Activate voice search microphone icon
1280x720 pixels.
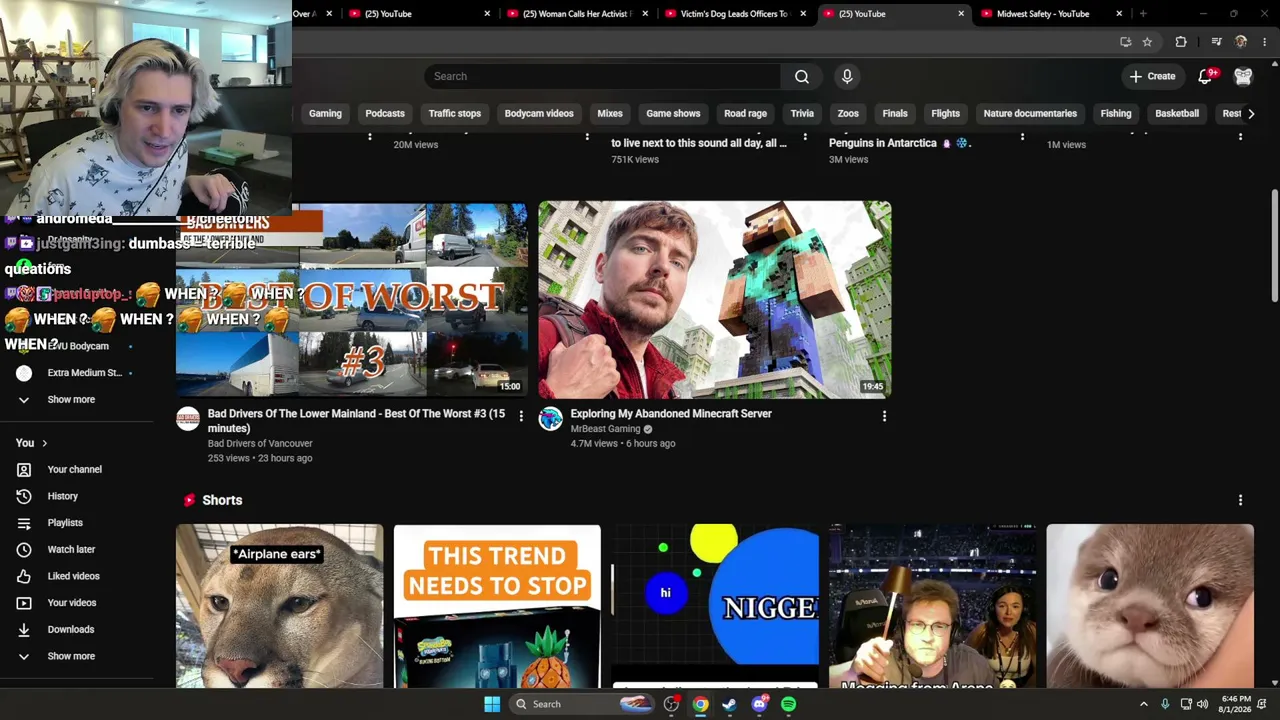tap(847, 76)
